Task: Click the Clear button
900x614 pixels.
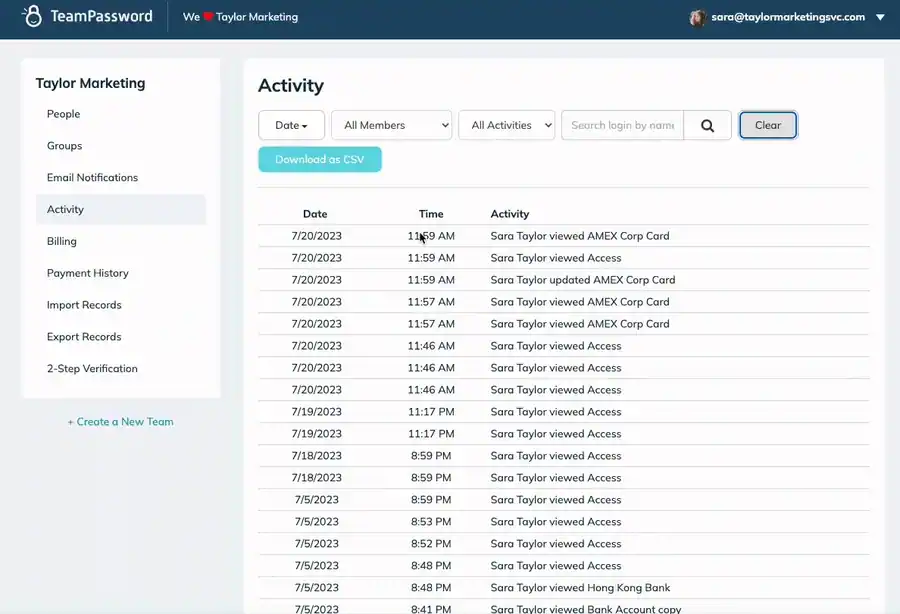Action: pyautogui.click(x=768, y=125)
